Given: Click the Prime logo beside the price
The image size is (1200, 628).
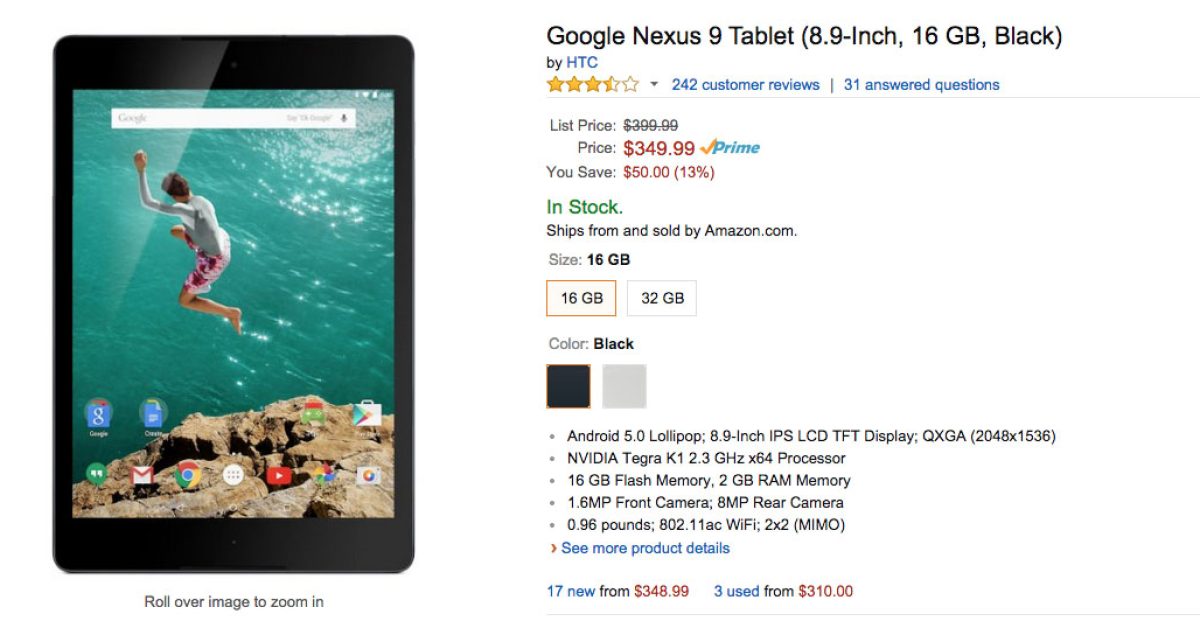Looking at the screenshot, I should [730, 147].
